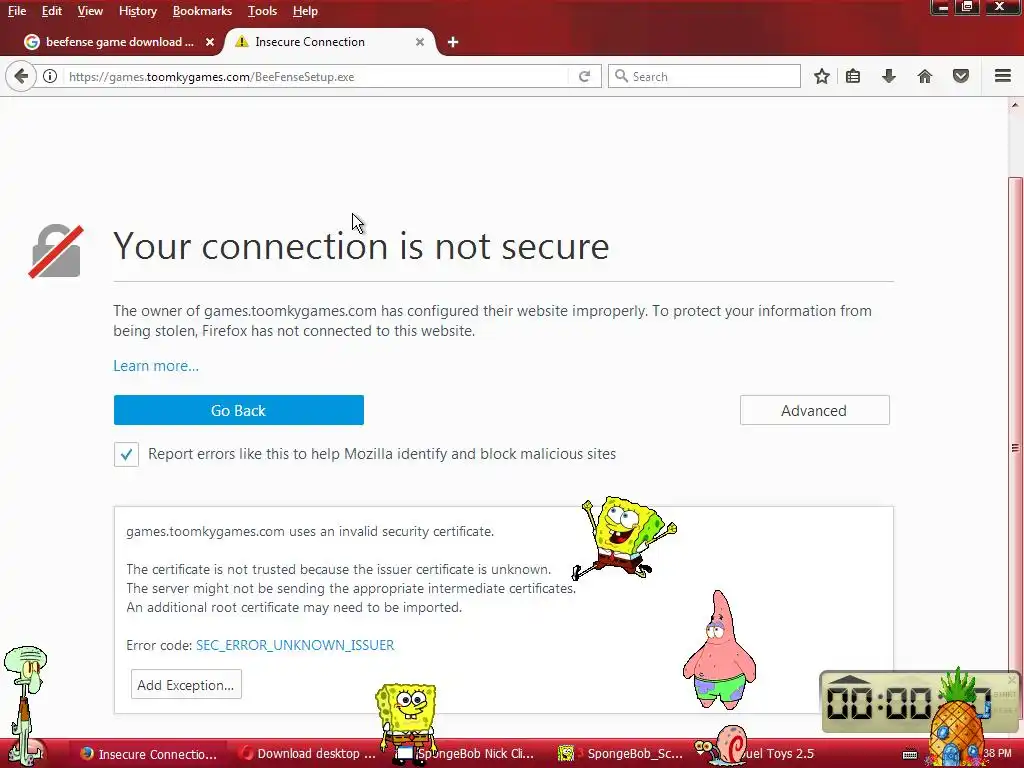This screenshot has height=768, width=1024.
Task: Go back using the browser back arrow
Action: (x=21, y=76)
